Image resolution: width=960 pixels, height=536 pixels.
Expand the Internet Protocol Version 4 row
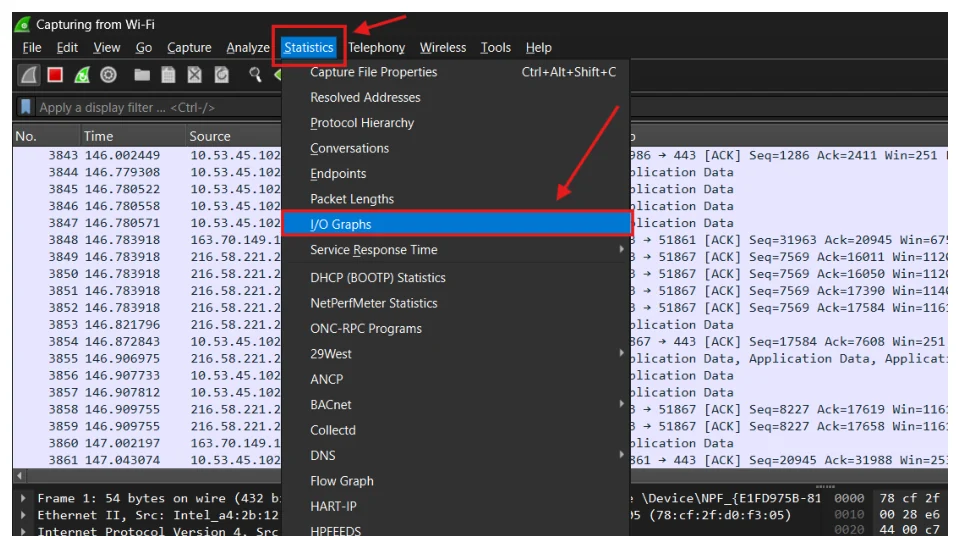pyautogui.click(x=23, y=531)
